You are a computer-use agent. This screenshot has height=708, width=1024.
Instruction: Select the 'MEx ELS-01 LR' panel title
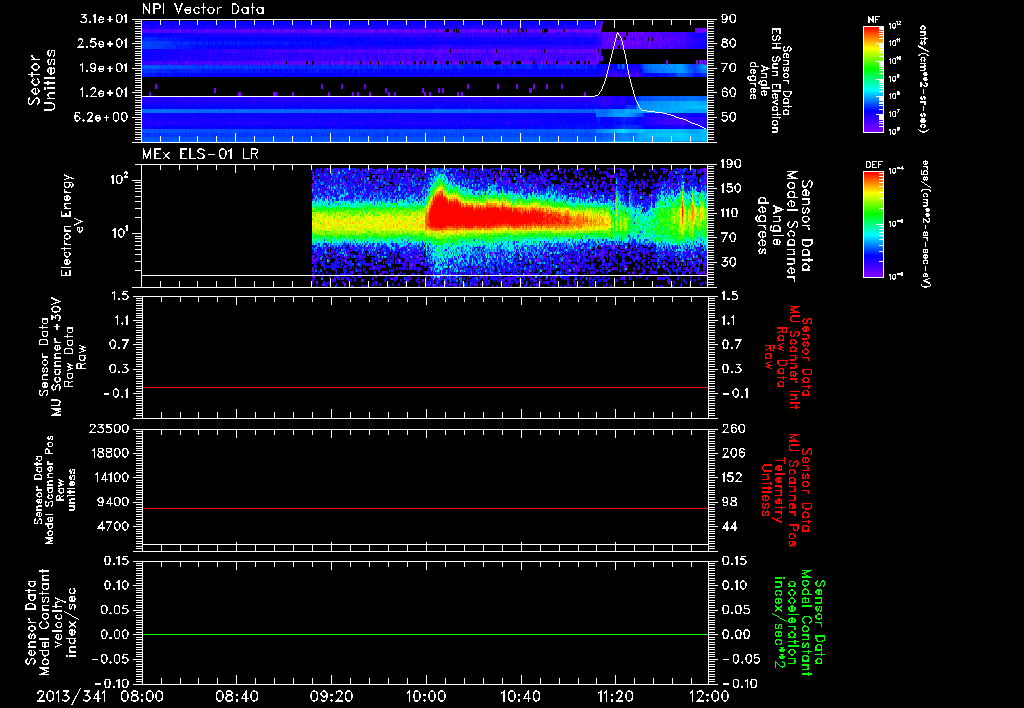(200, 154)
